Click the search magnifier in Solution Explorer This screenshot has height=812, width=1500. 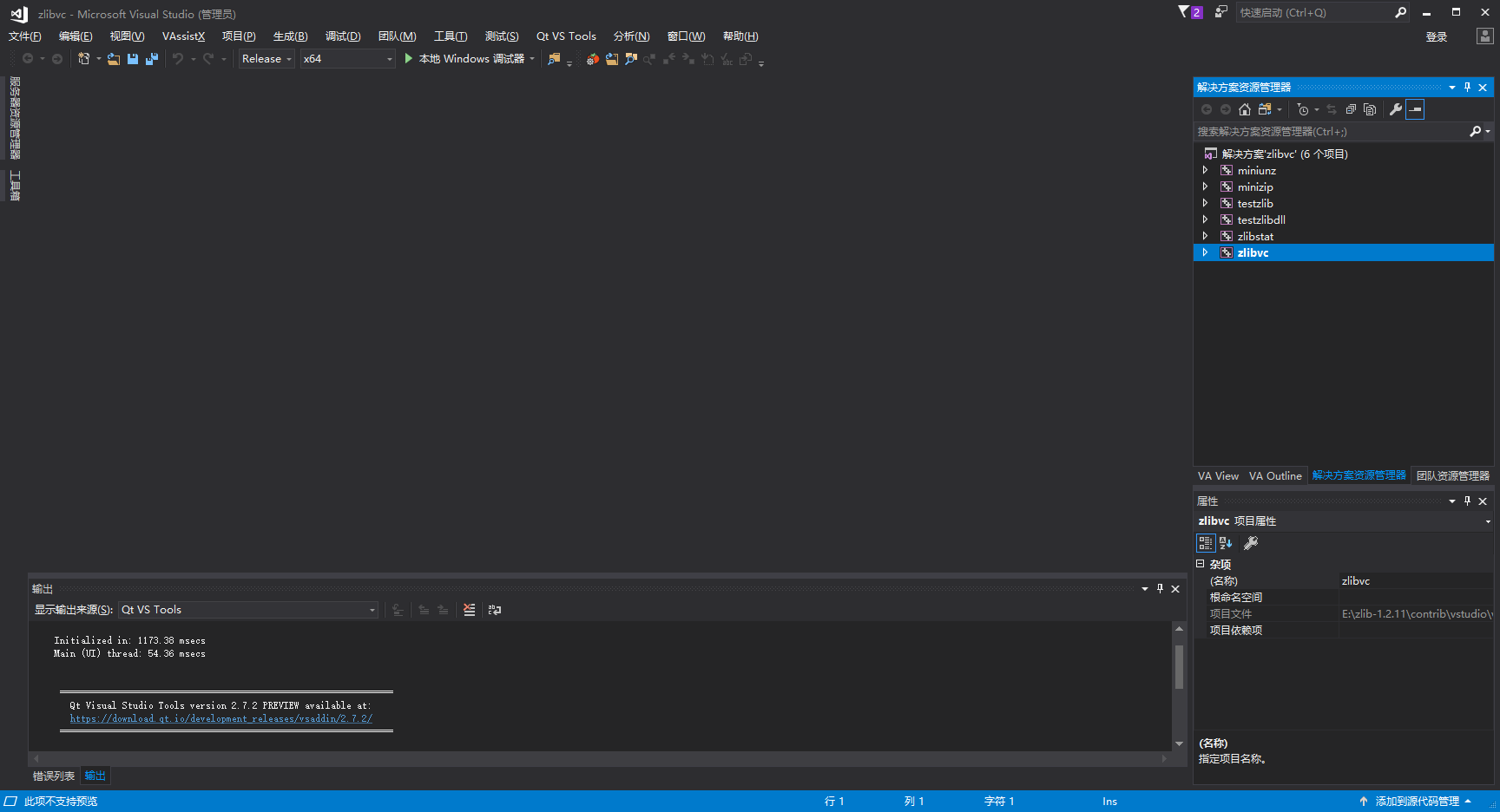click(x=1475, y=132)
